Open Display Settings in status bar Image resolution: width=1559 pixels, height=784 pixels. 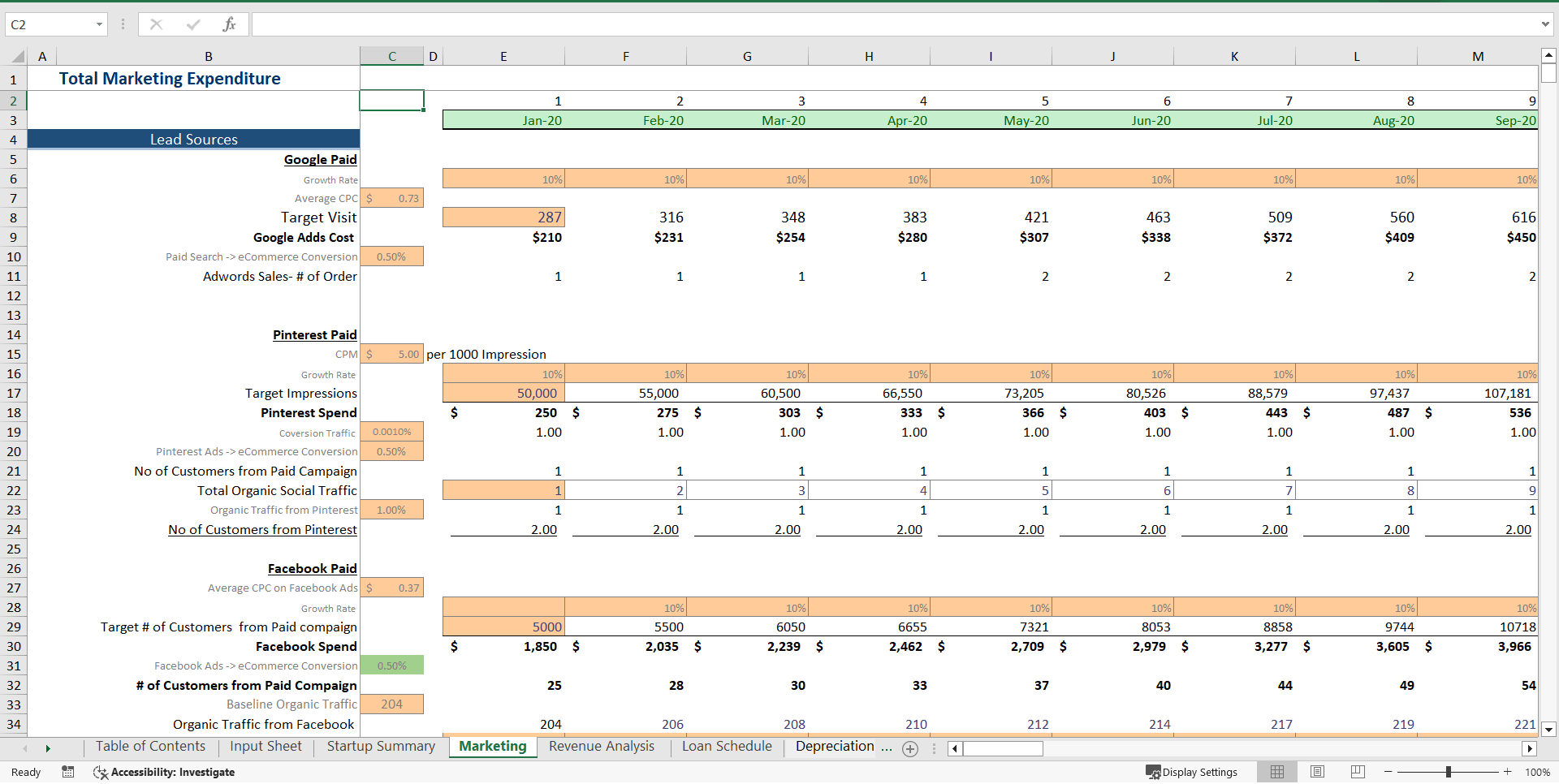tap(1191, 772)
